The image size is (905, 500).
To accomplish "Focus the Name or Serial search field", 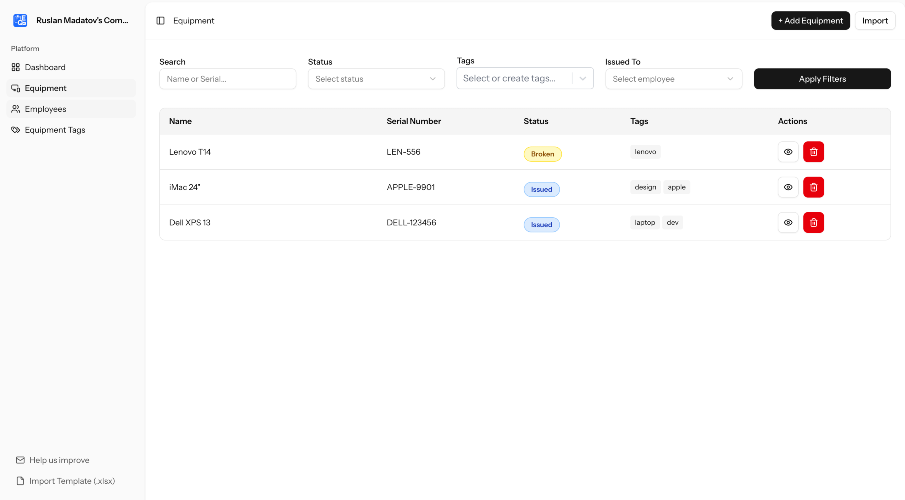I will coord(228,79).
